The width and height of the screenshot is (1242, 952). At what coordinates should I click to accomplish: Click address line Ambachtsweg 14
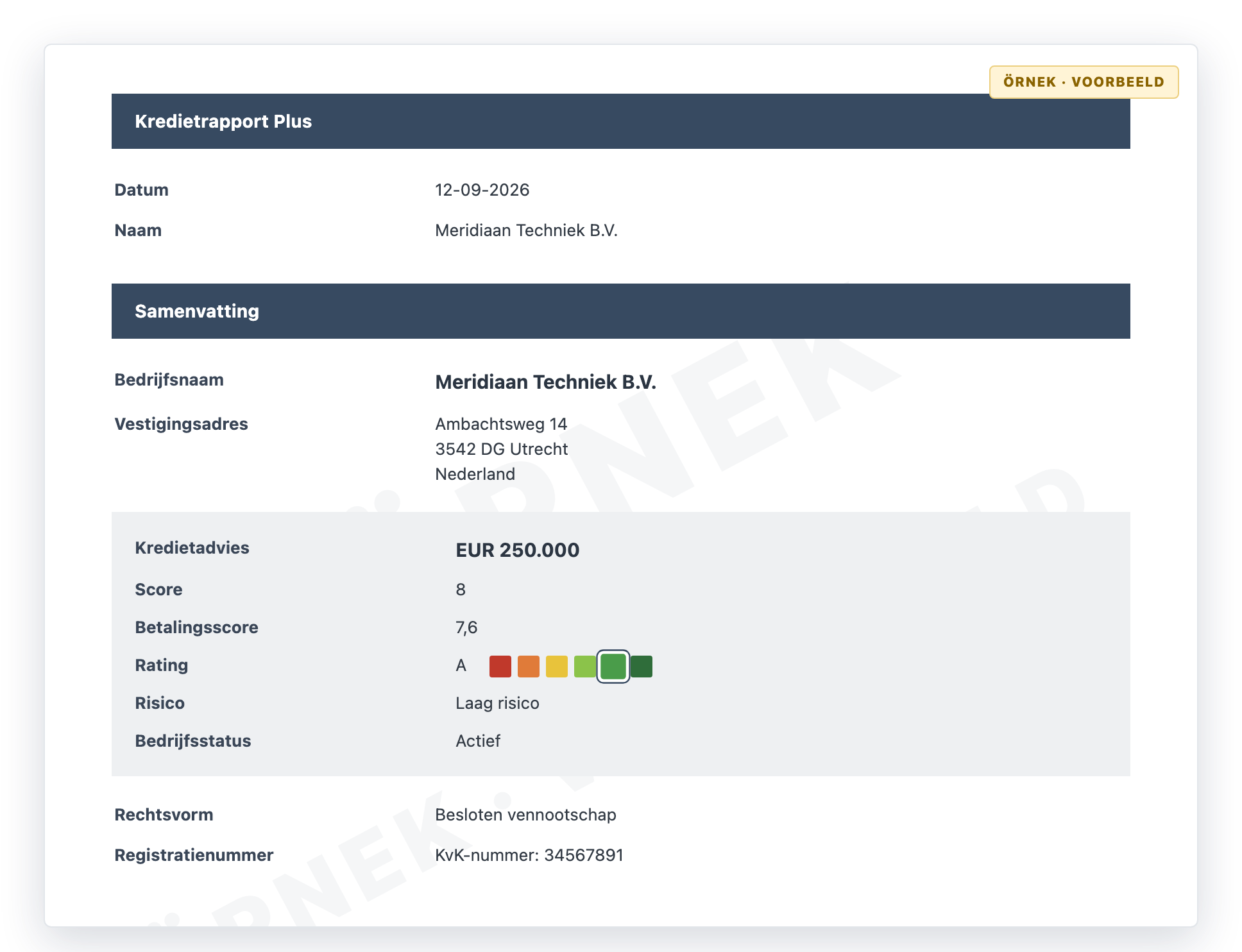click(501, 424)
